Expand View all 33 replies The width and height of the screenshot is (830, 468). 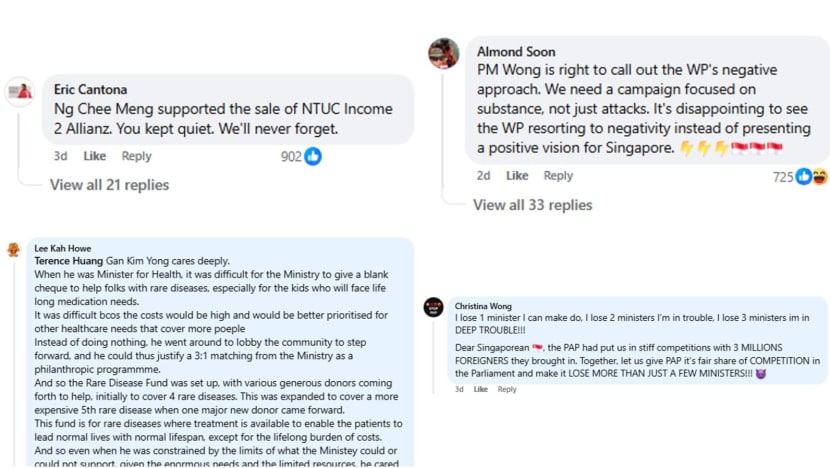pos(532,205)
